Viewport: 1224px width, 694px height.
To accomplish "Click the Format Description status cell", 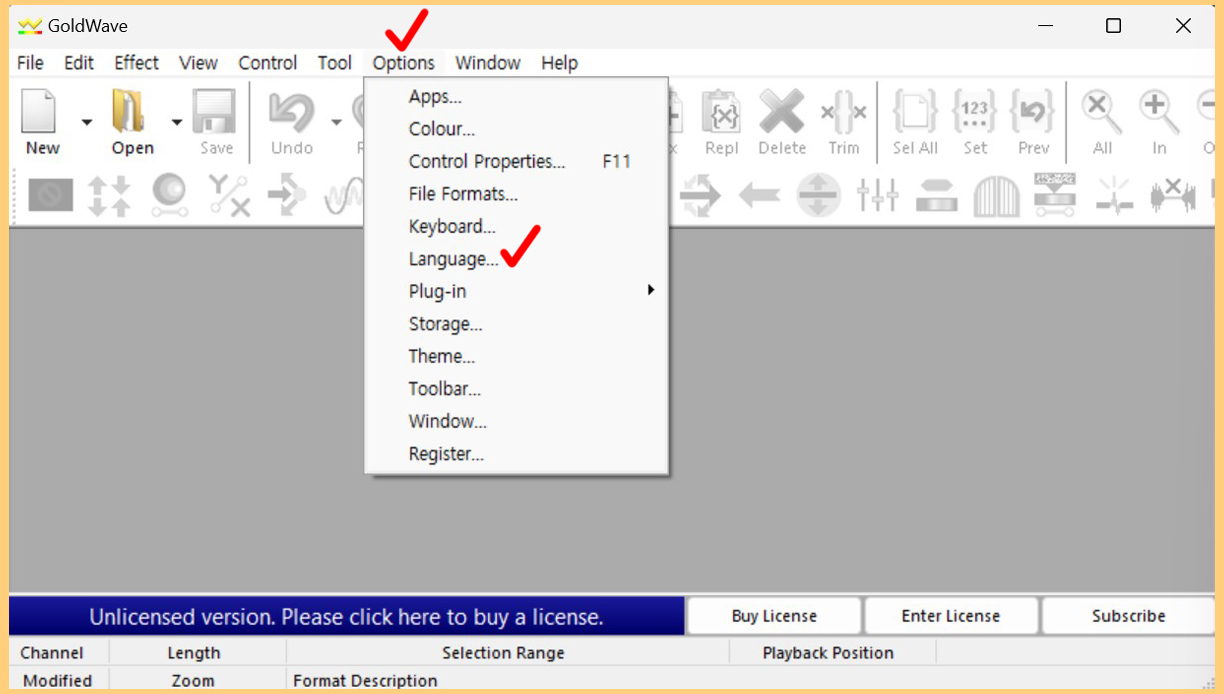I will [750, 681].
